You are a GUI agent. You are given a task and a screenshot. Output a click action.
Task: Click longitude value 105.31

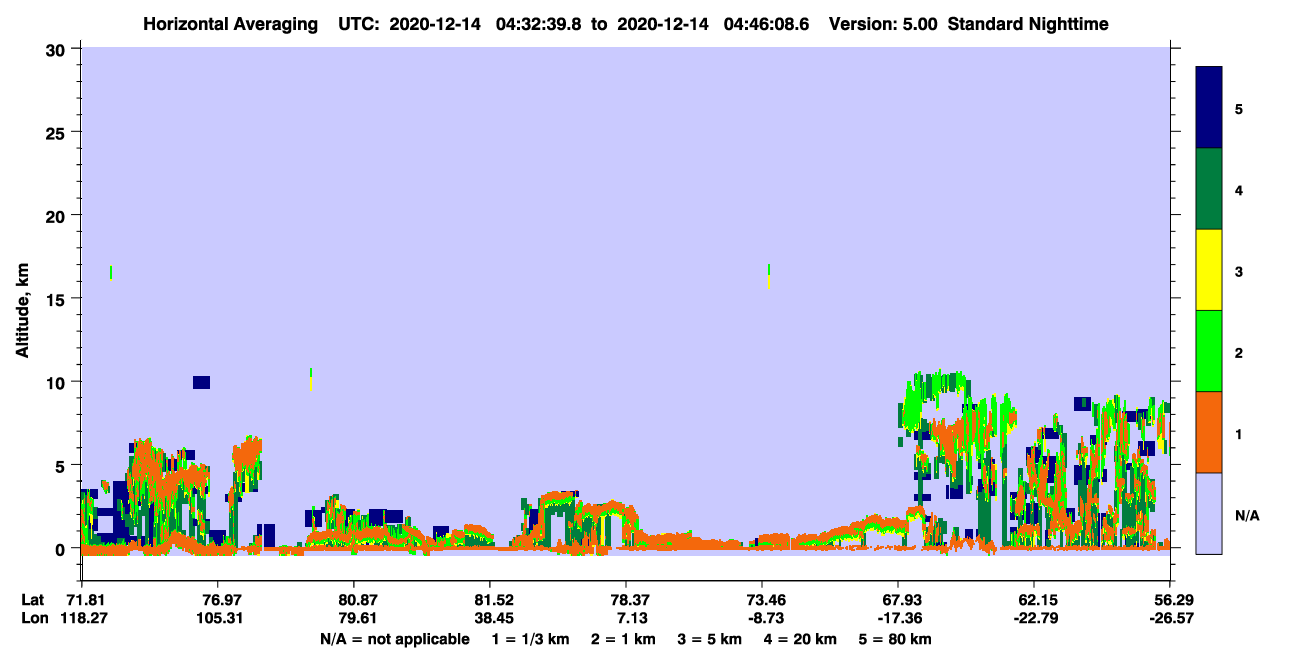[218, 618]
